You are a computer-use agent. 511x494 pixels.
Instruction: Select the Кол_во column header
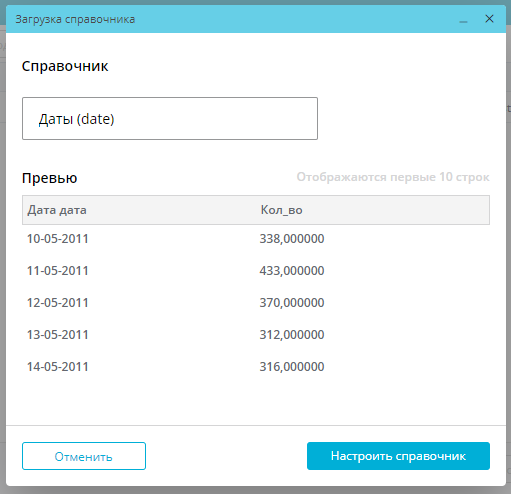pyautogui.click(x=281, y=210)
